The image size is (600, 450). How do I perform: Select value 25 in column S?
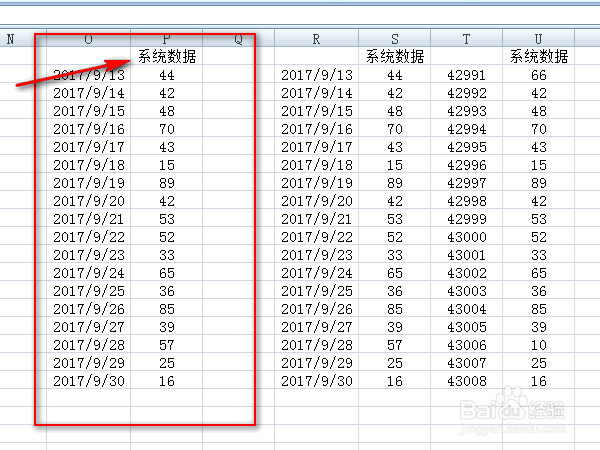click(395, 363)
